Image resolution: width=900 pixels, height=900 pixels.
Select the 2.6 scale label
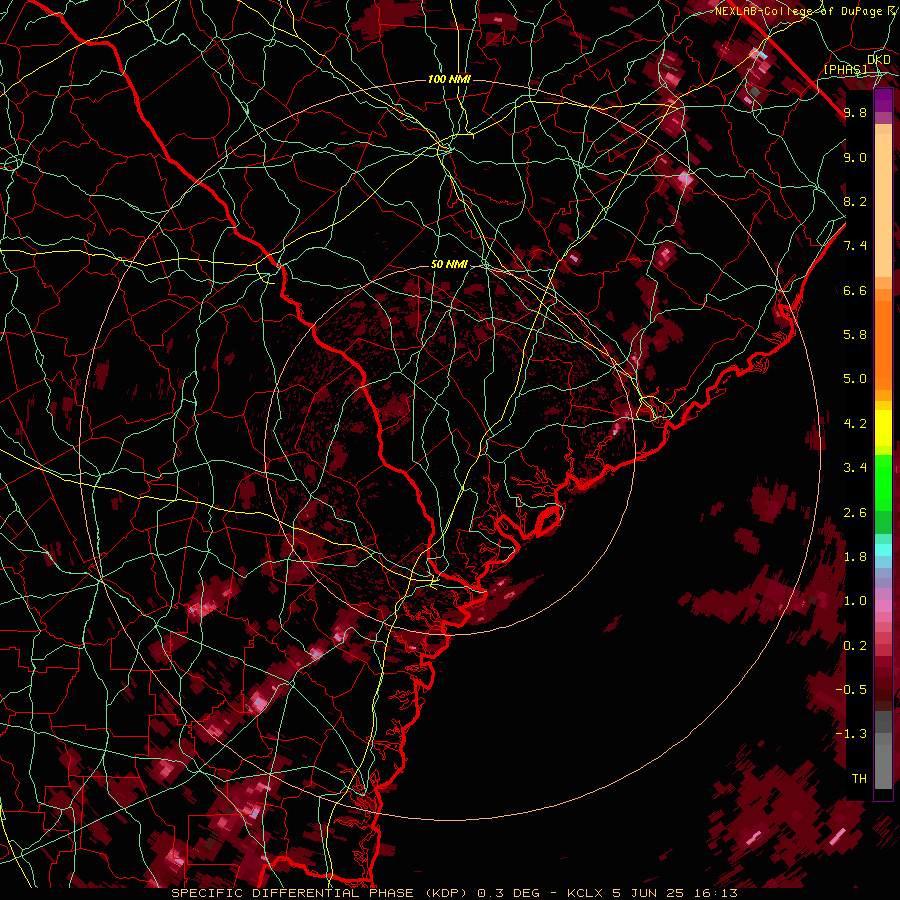tap(855, 513)
